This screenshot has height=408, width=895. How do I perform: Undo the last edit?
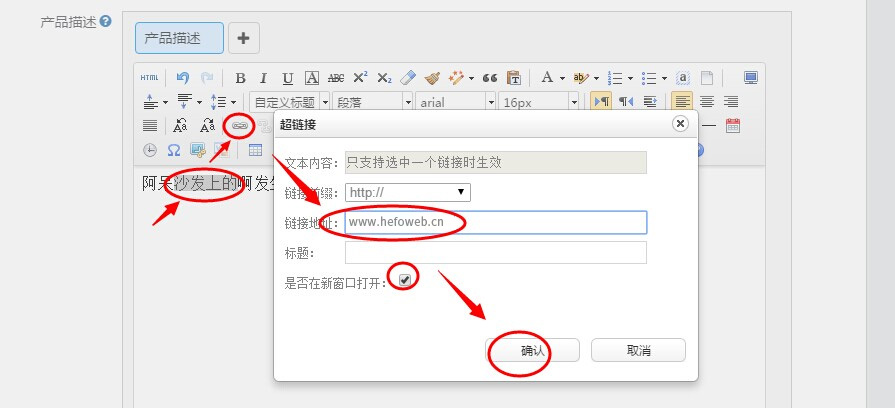coord(182,78)
